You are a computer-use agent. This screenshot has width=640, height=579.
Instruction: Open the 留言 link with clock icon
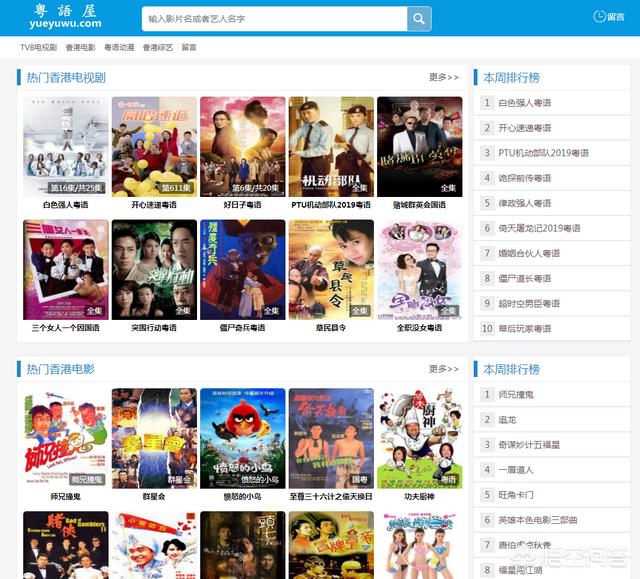tap(609, 17)
